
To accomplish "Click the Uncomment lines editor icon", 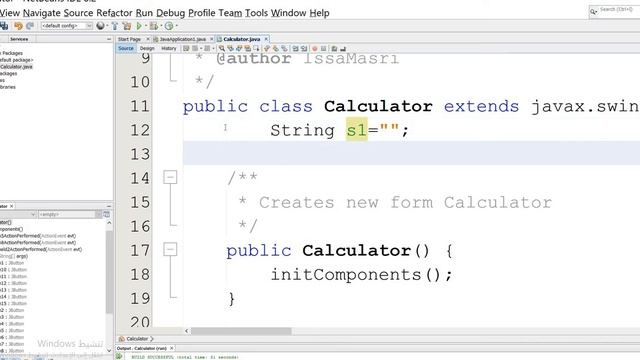I will tap(343, 49).
